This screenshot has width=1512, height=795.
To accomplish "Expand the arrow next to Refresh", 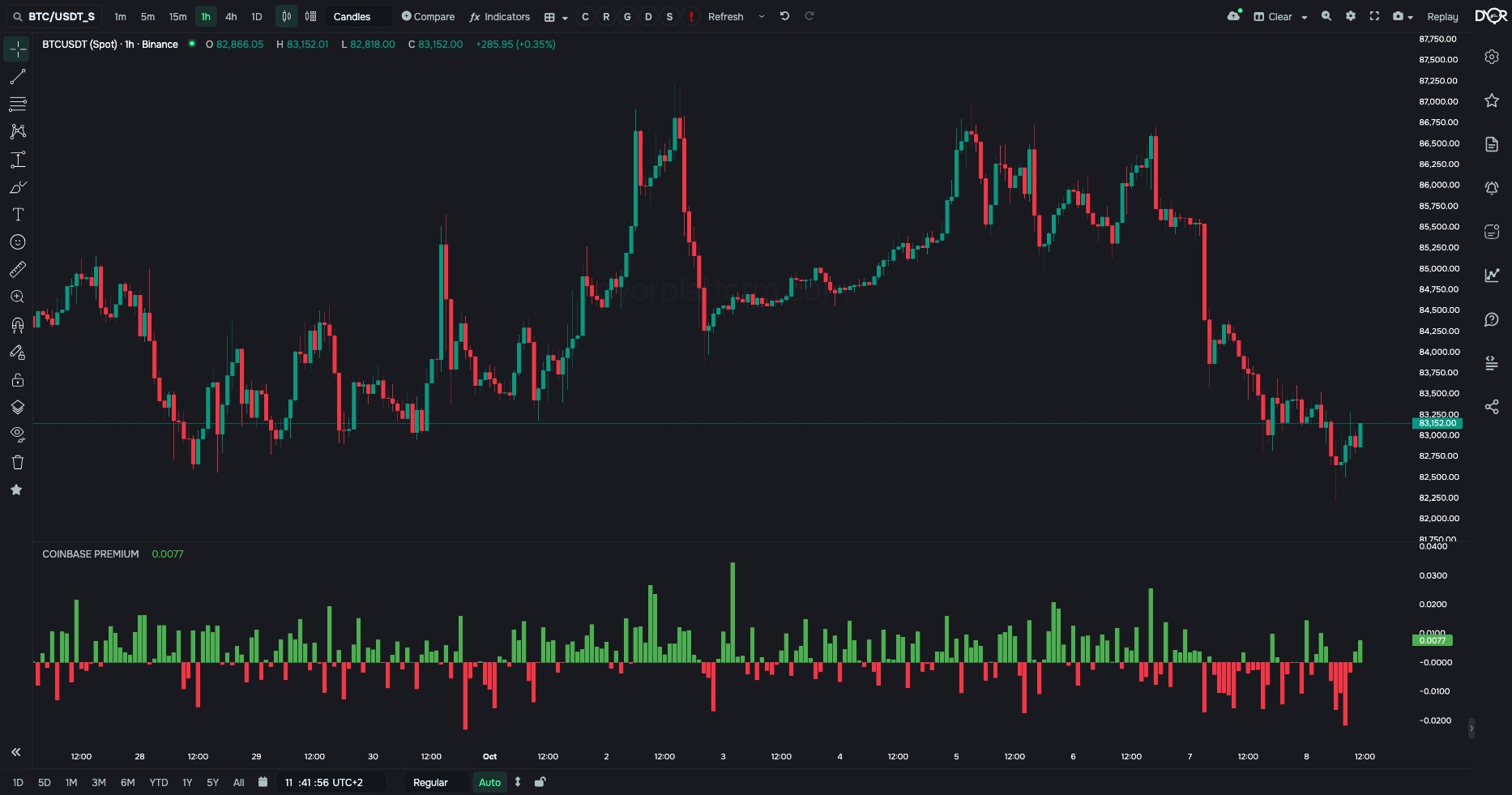I will coord(762,16).
